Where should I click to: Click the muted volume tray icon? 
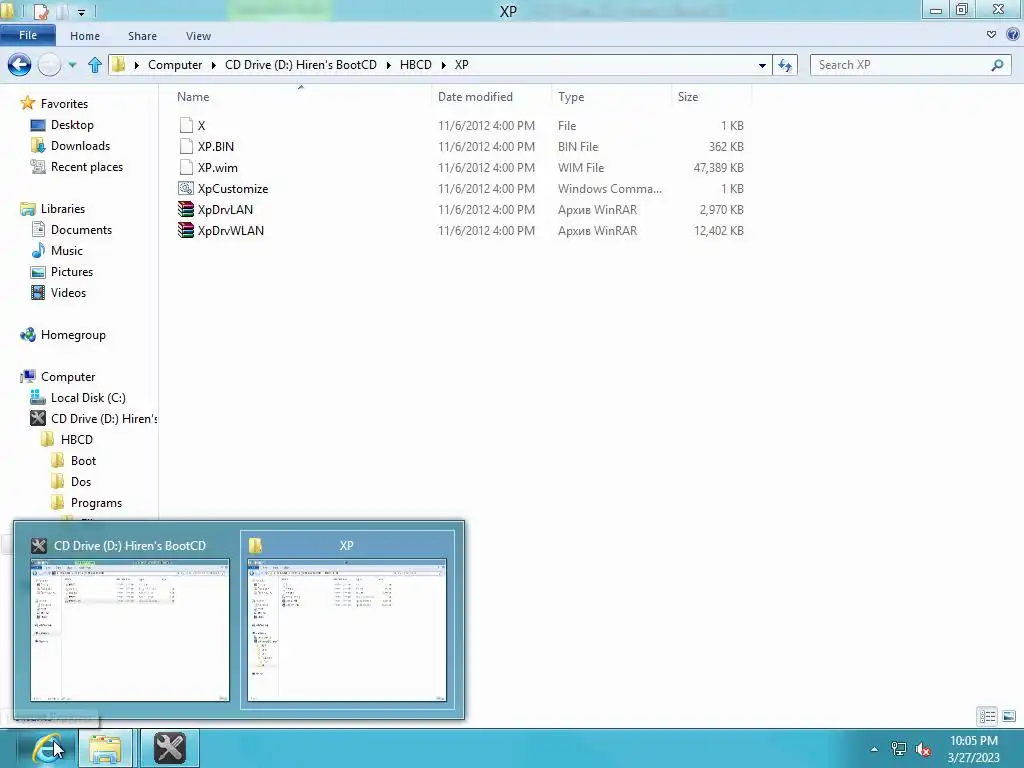click(923, 749)
